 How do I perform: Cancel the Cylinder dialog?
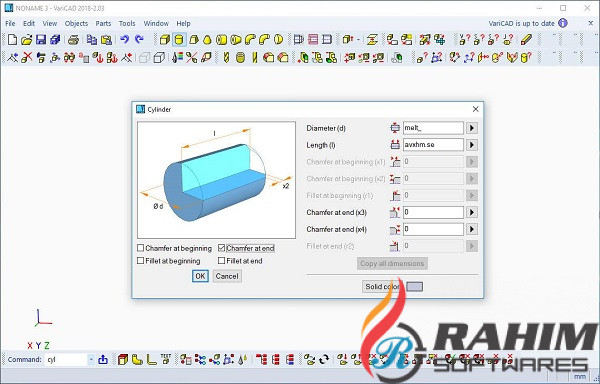227,276
